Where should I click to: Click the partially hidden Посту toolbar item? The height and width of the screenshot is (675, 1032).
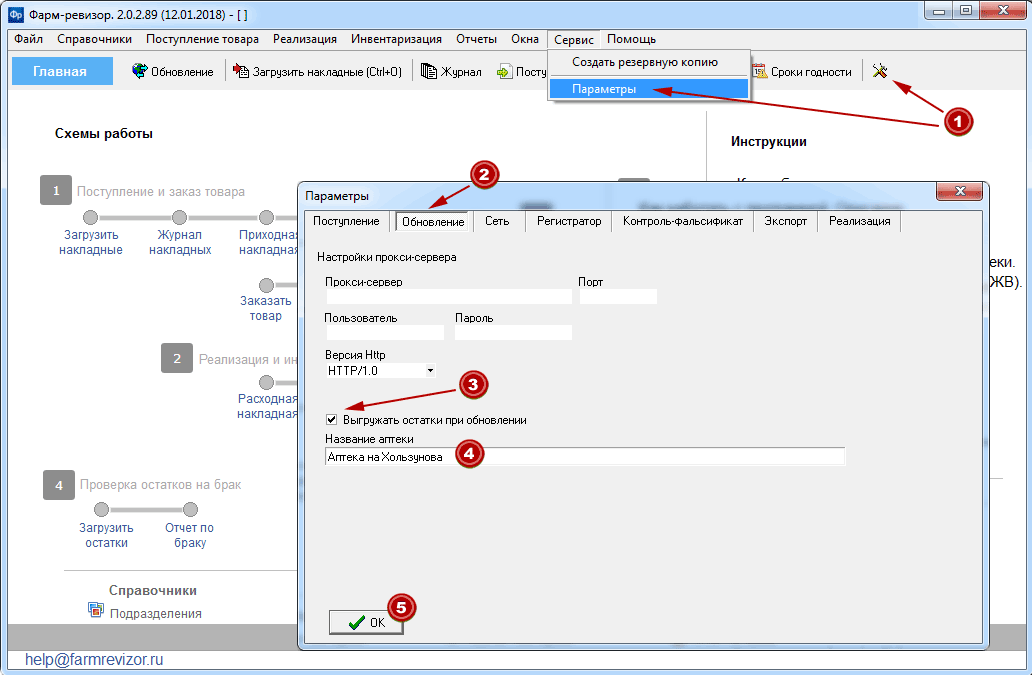tap(523, 72)
